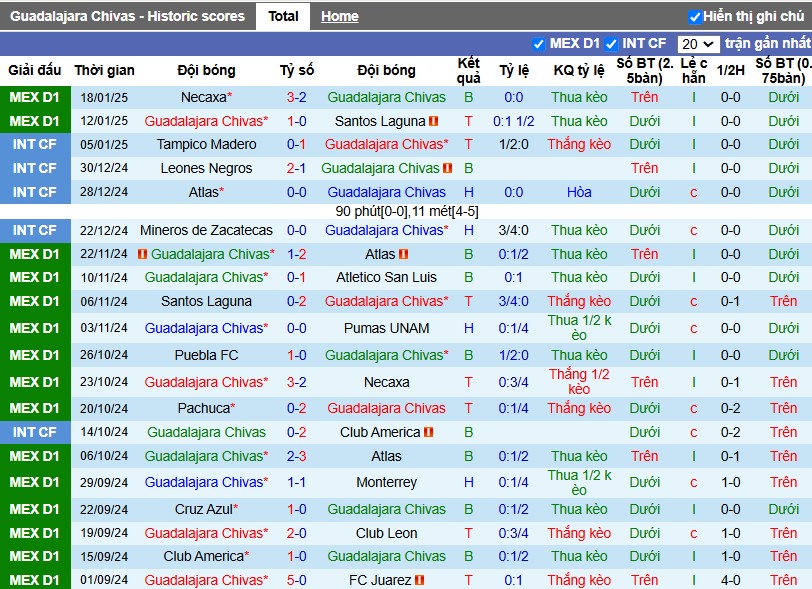Click Santos Laguna in 06/11/24 row
812x589 pixels.
[207, 301]
